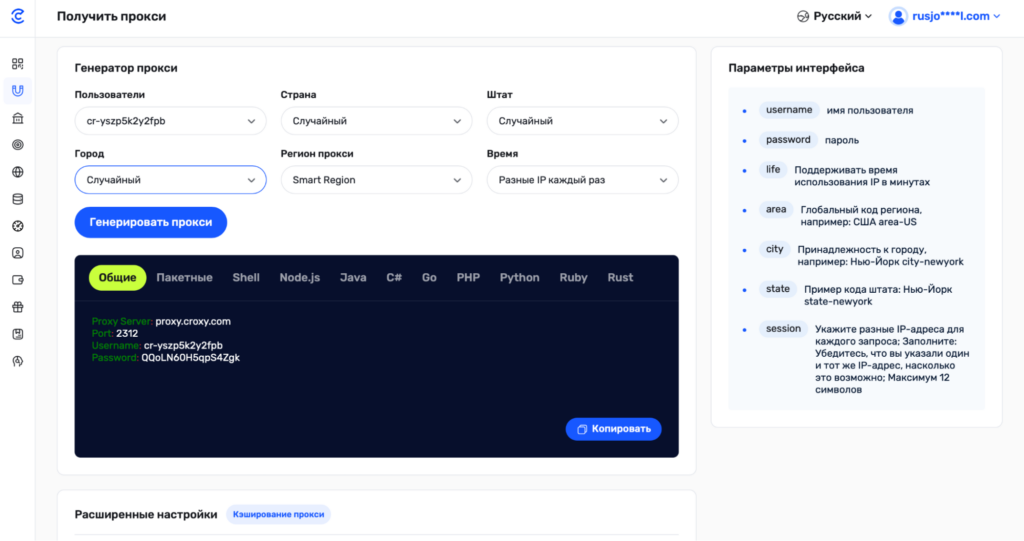Click the Кэширование прокси badge
1024x541 pixels.
pyautogui.click(x=278, y=514)
